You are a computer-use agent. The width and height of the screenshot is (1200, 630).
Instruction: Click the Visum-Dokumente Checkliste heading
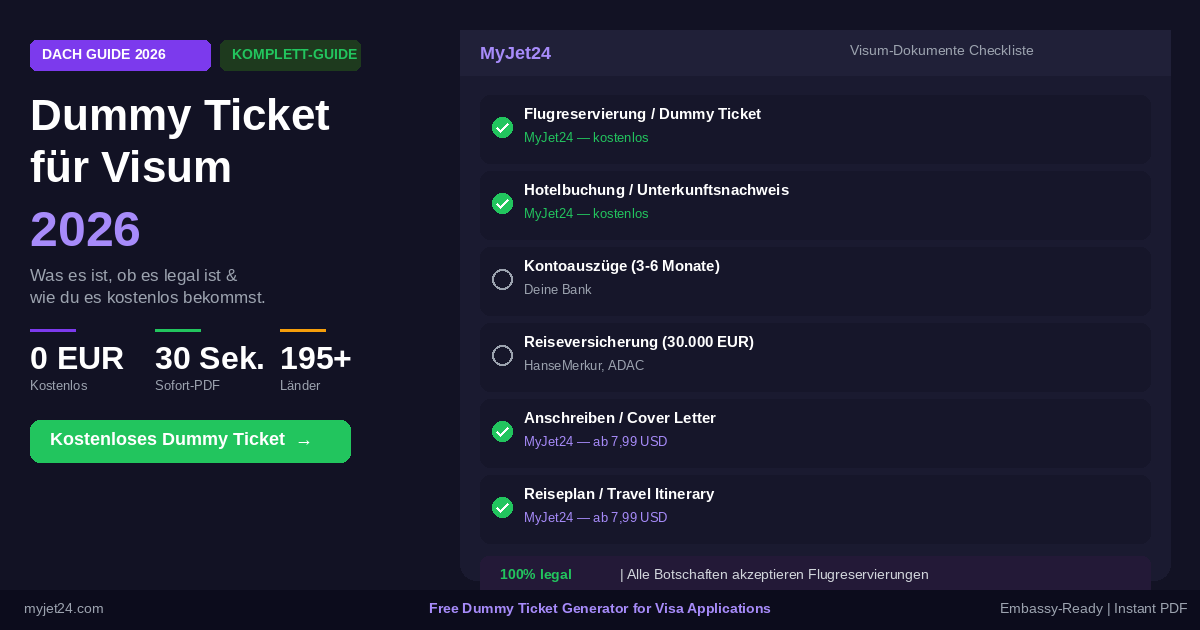coord(941,51)
